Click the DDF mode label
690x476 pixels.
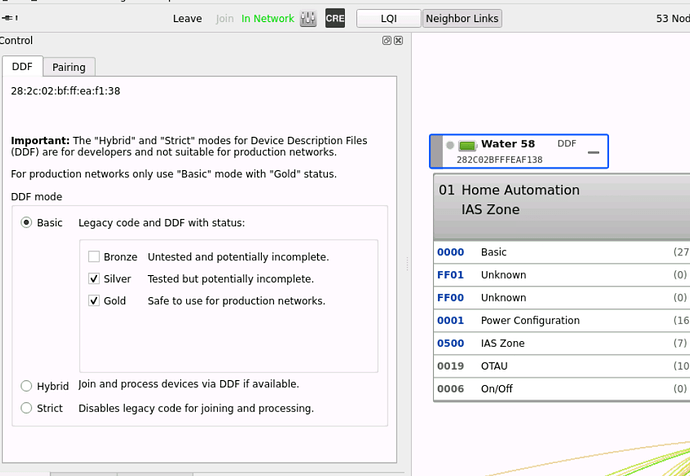click(x=37, y=197)
